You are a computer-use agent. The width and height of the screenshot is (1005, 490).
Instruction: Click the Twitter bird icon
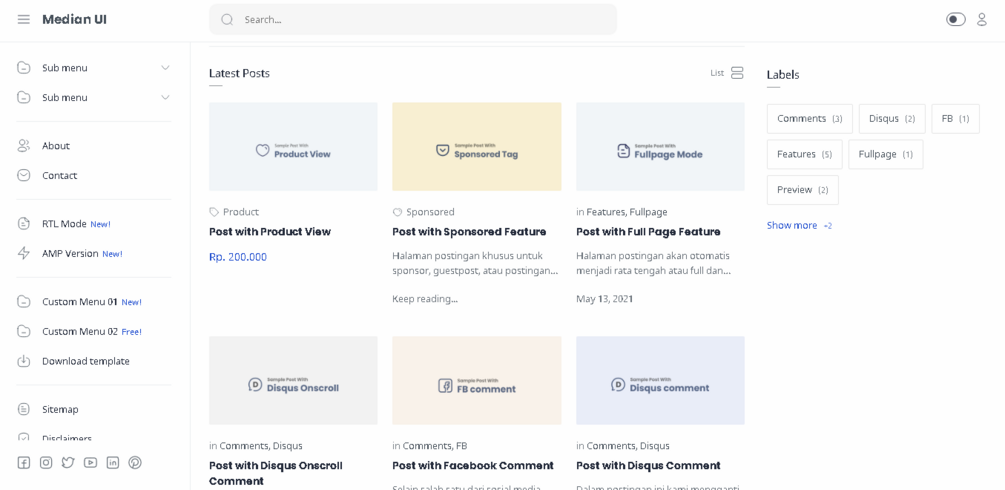[x=68, y=463]
